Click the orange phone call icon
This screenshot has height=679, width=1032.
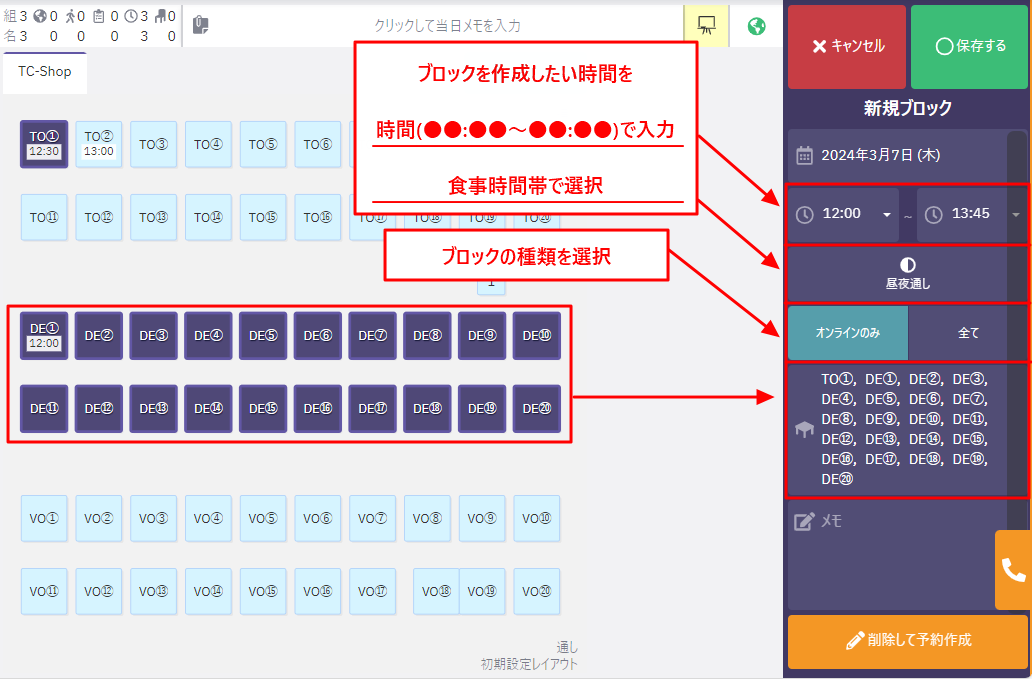(1013, 570)
